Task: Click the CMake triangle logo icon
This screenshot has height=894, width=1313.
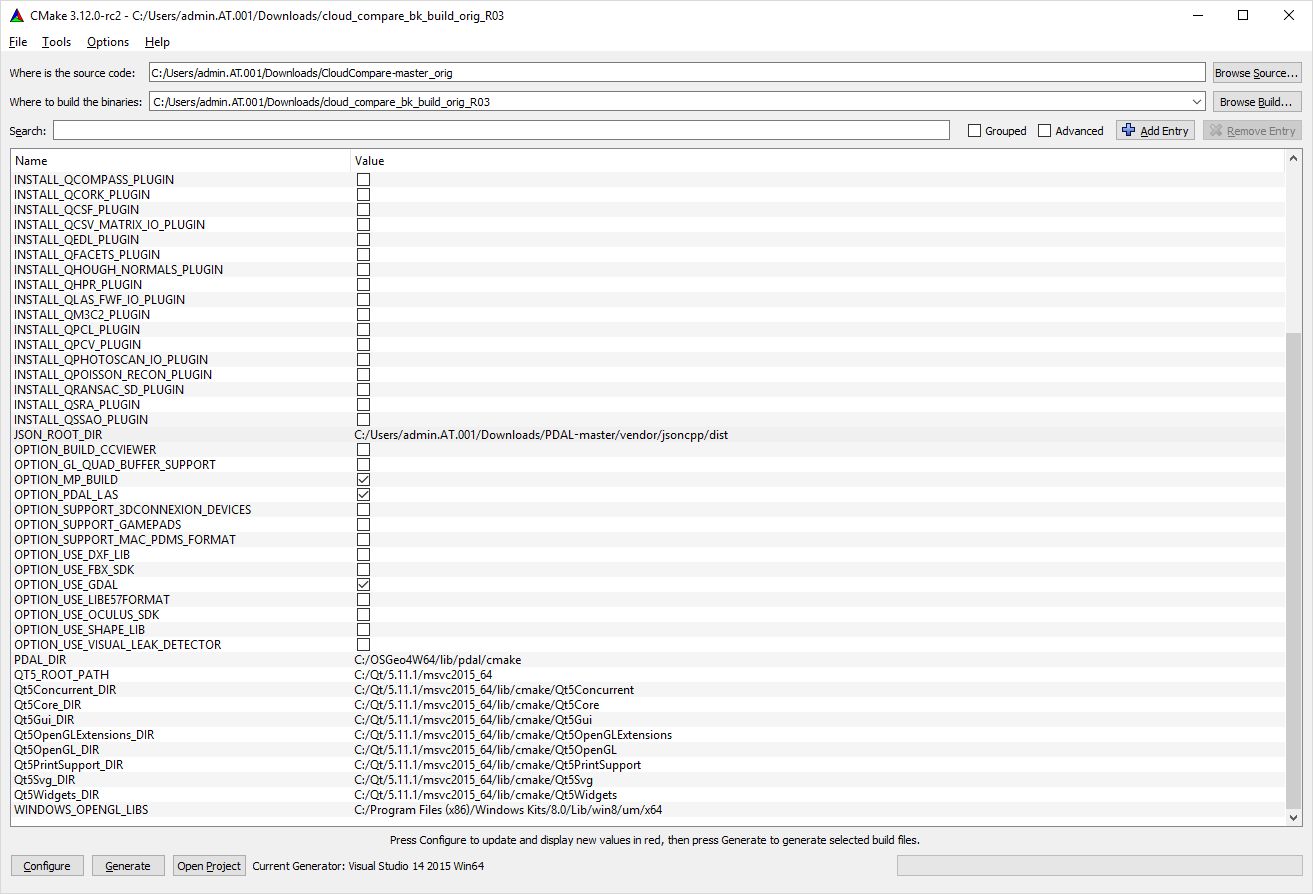Action: tap(16, 15)
